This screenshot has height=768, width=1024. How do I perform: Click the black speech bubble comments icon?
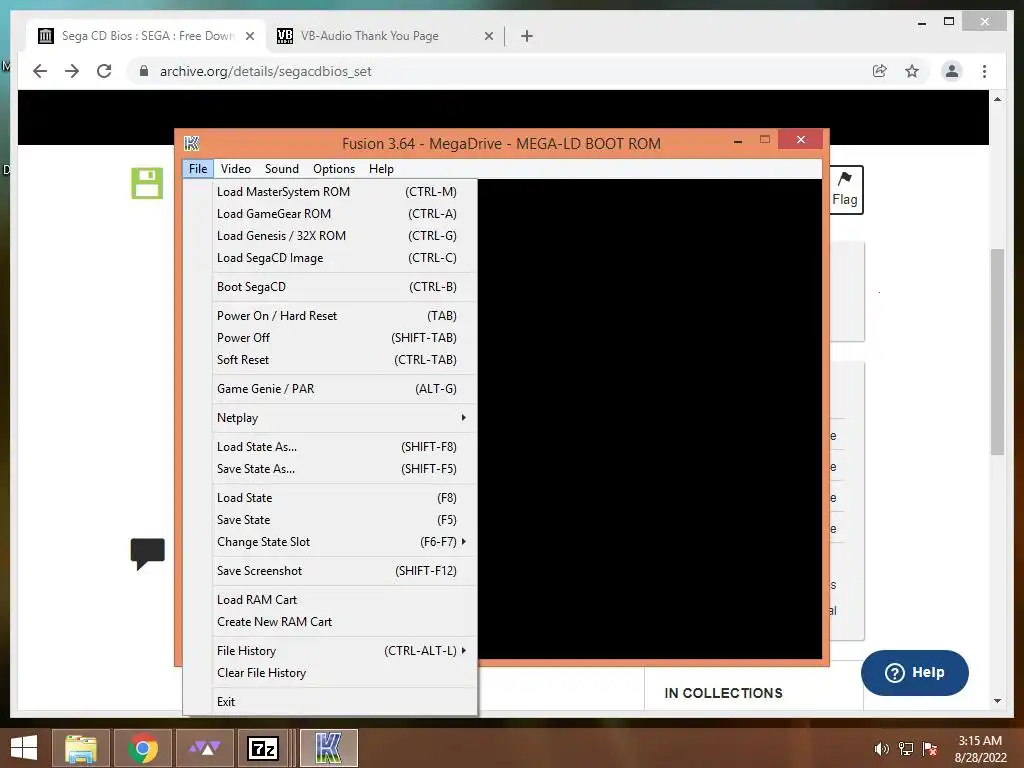[x=148, y=554]
